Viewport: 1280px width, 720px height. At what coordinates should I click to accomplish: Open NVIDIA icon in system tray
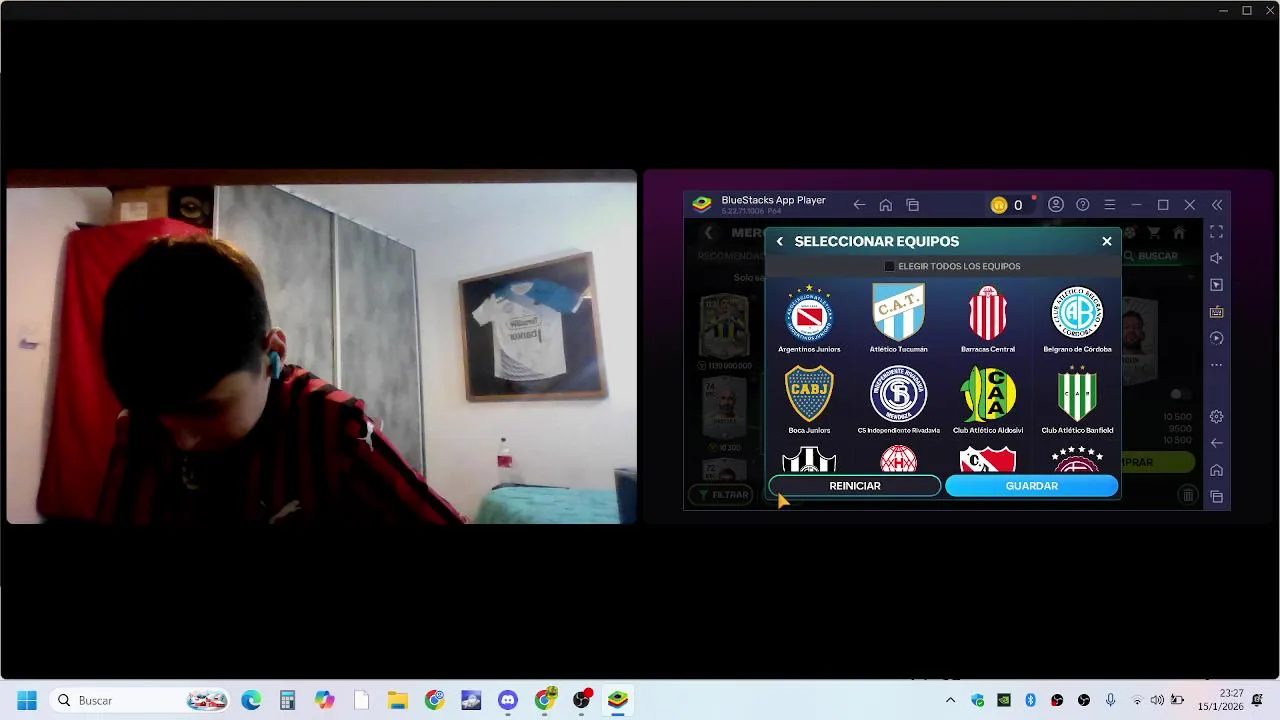1004,700
